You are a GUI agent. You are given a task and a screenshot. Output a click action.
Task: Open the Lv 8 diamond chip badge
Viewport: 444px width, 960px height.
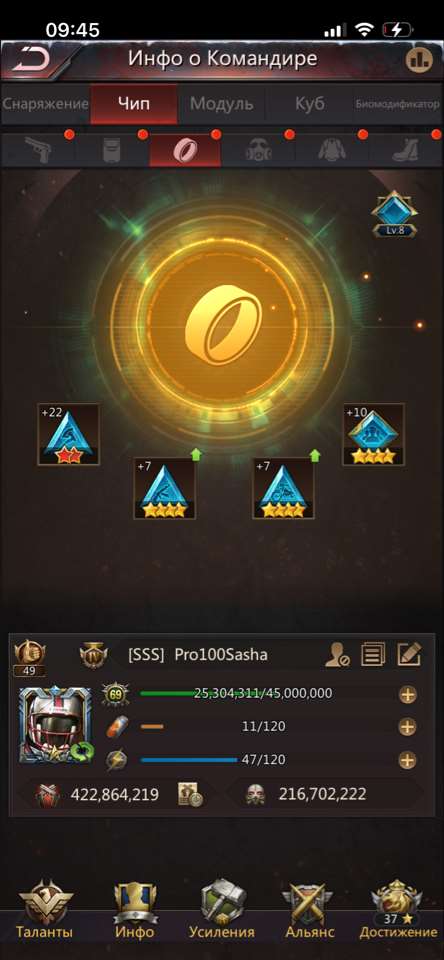coord(395,214)
